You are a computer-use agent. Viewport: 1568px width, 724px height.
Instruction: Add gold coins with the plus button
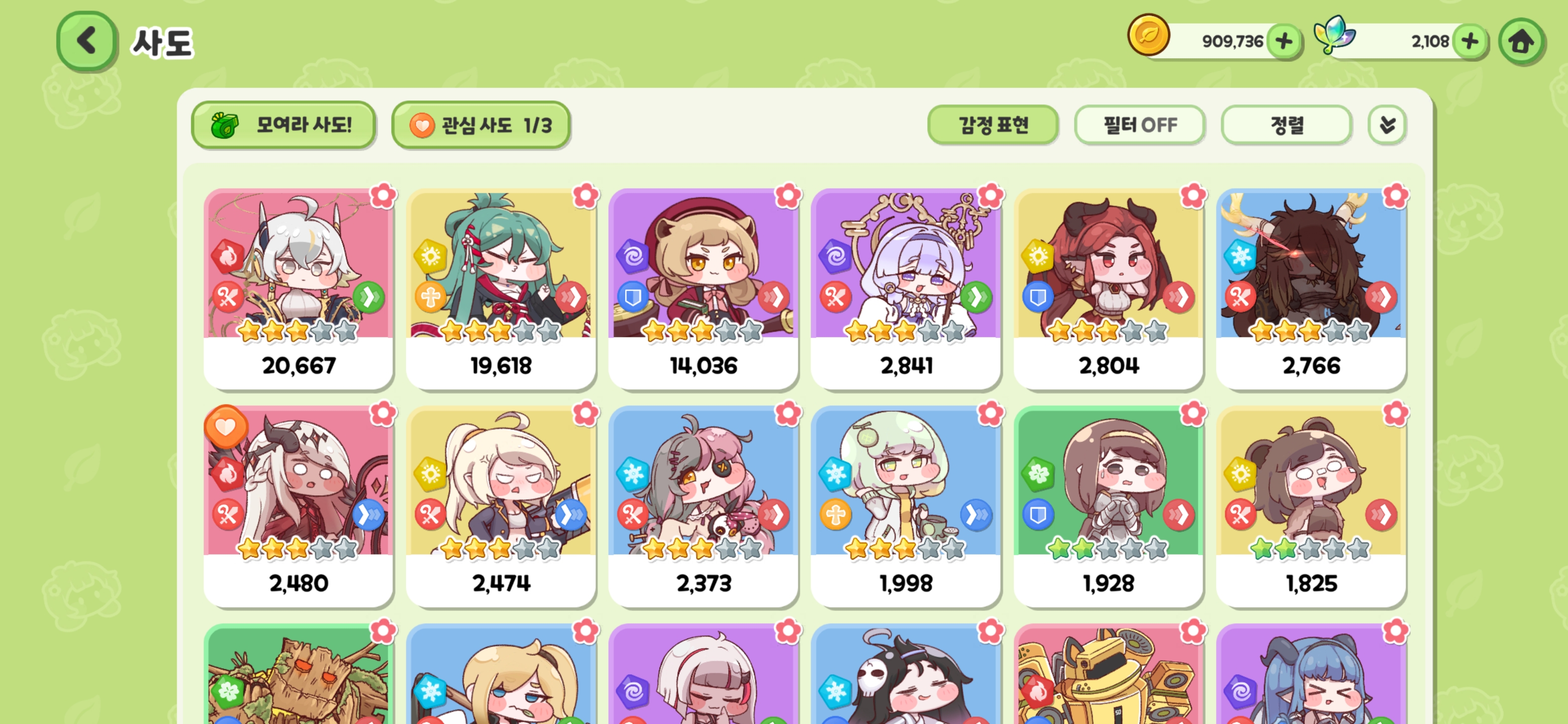point(1284,41)
